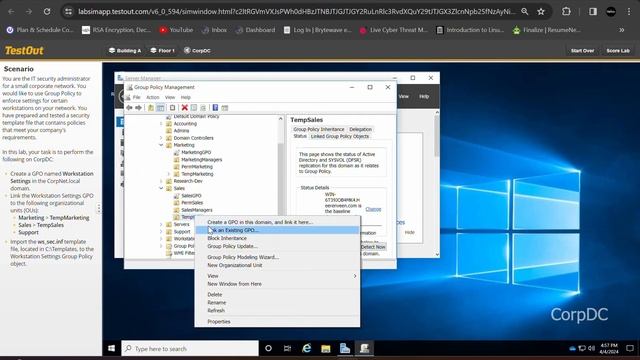Click Detect Now button in status pane
The height and width of the screenshot is (360, 640).
pyautogui.click(x=373, y=247)
